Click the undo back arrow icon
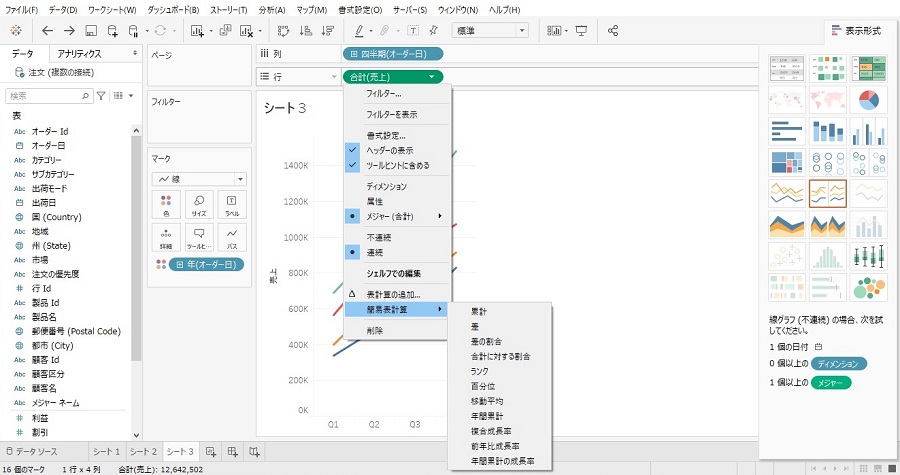The height and width of the screenshot is (475, 900). (47, 31)
